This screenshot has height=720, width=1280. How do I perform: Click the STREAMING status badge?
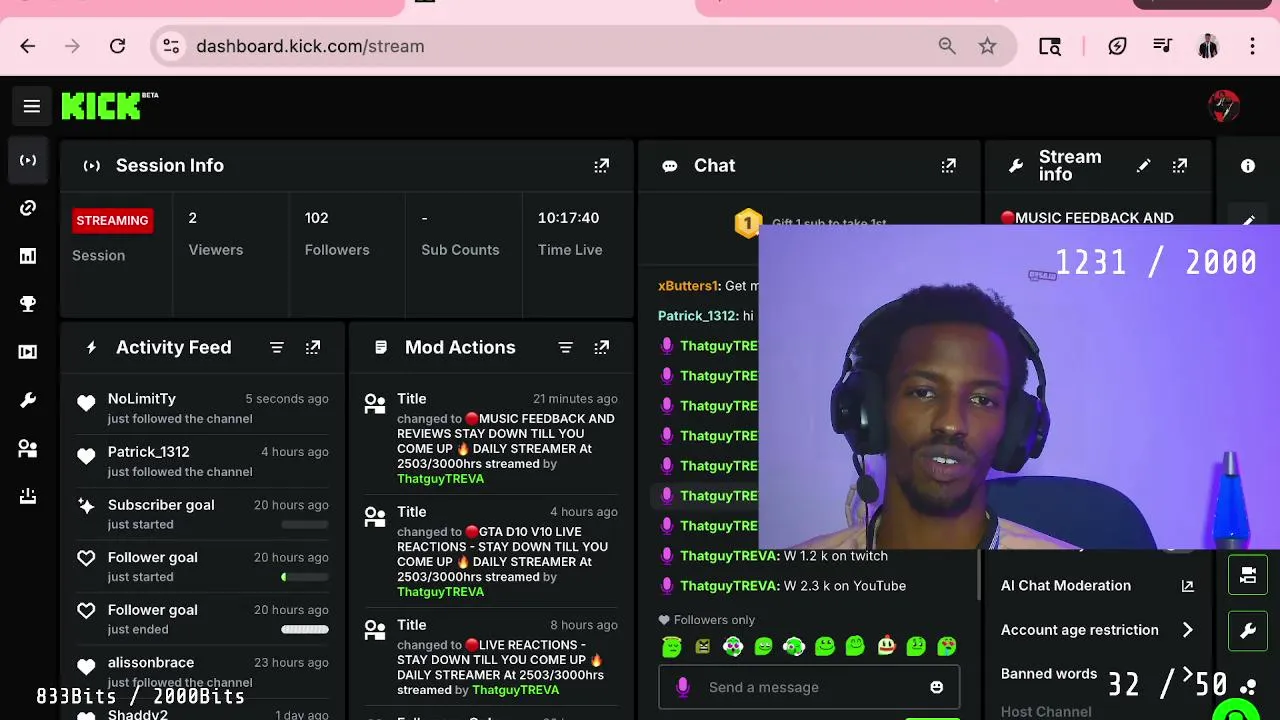[x=112, y=221]
